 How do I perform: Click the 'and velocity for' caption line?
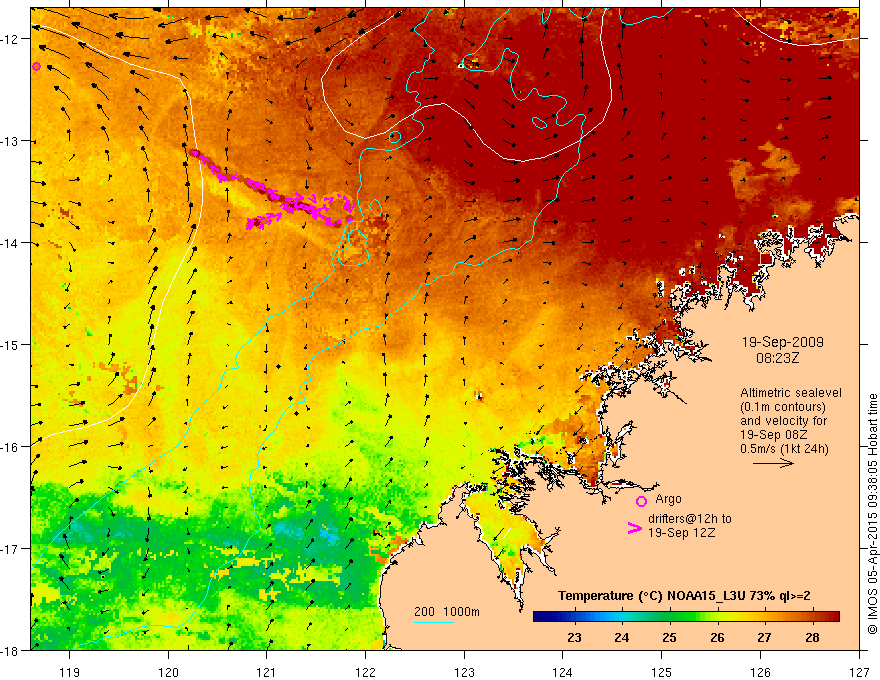(784, 421)
